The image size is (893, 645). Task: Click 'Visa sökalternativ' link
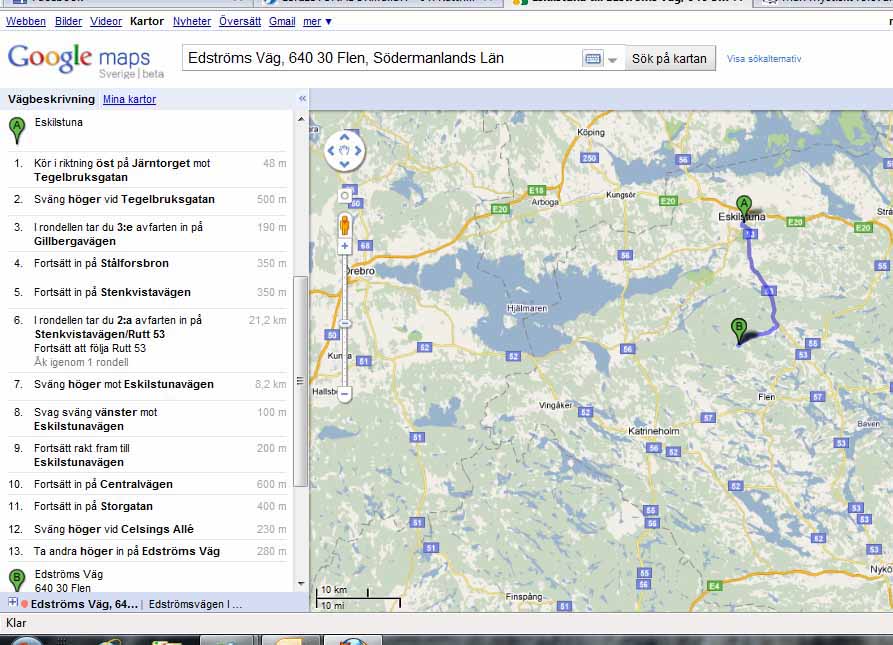point(764,59)
